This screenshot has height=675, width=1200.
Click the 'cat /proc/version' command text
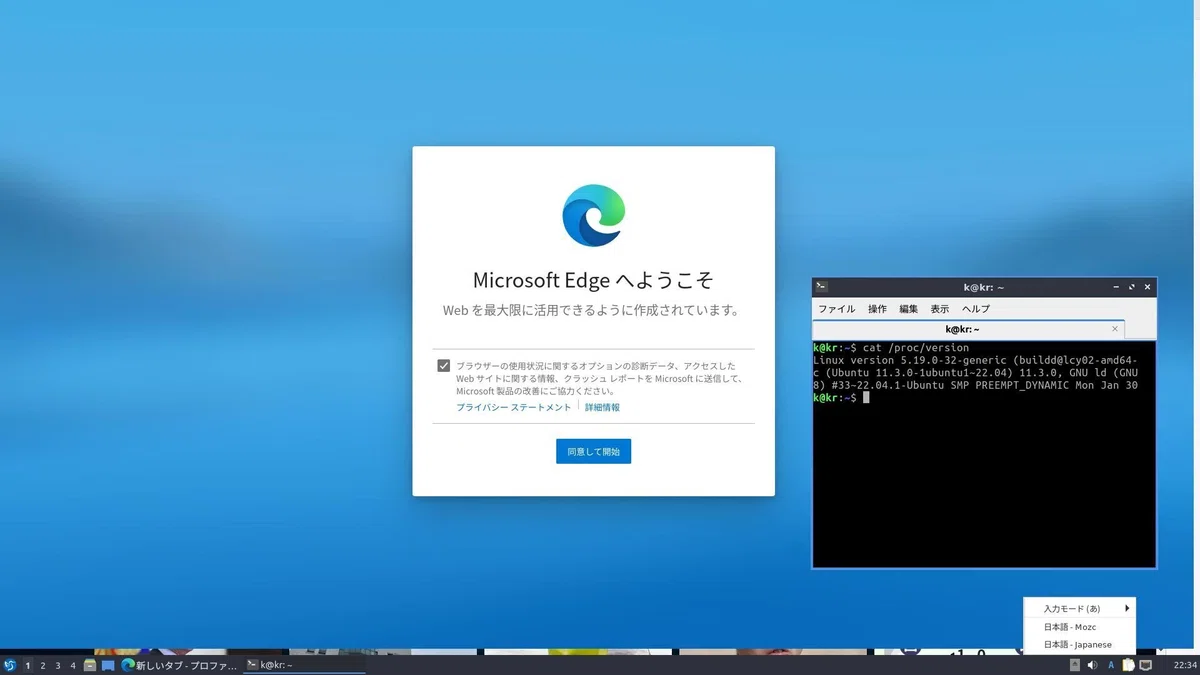(916, 348)
